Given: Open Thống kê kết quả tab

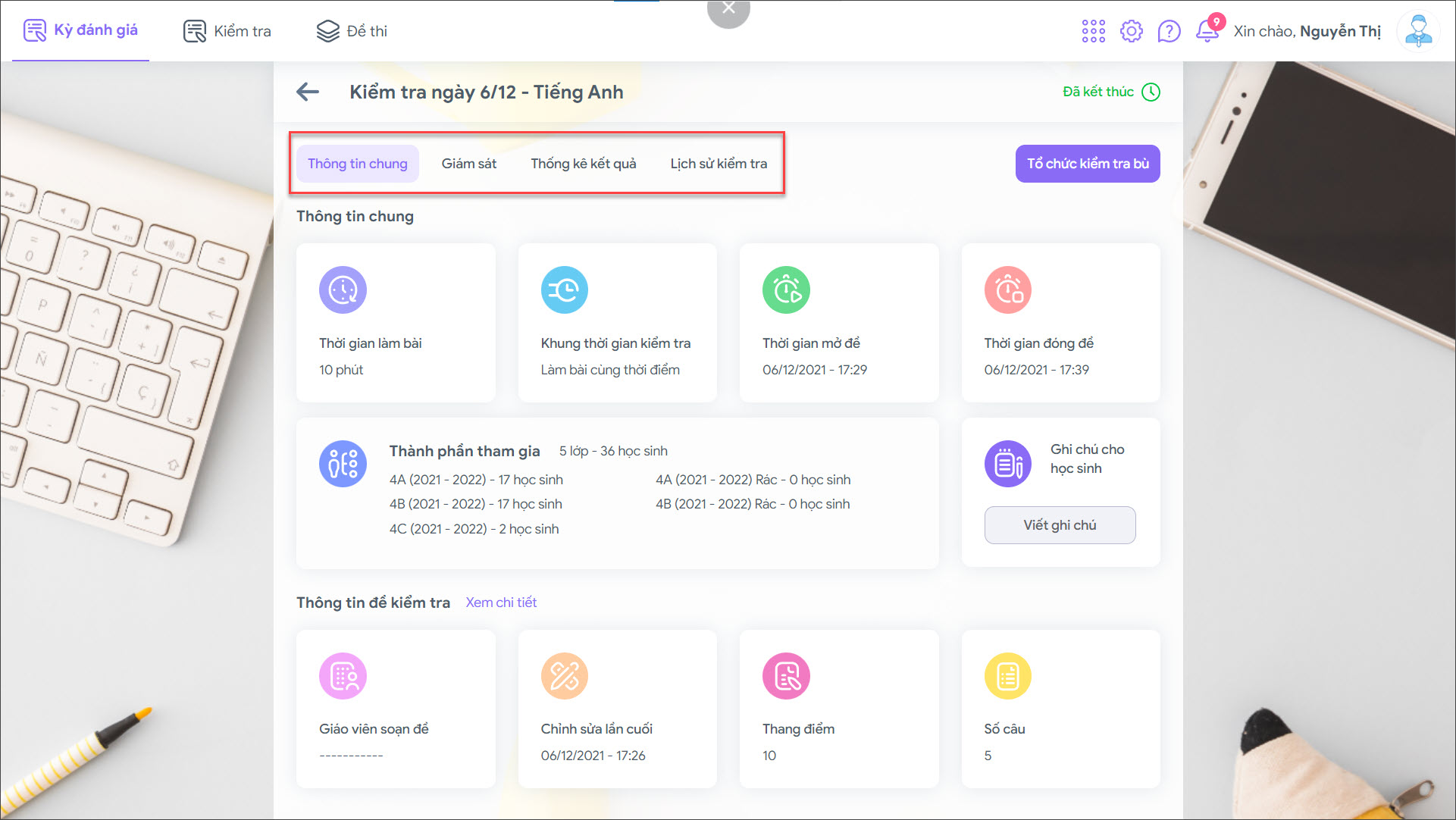Looking at the screenshot, I should click(583, 164).
